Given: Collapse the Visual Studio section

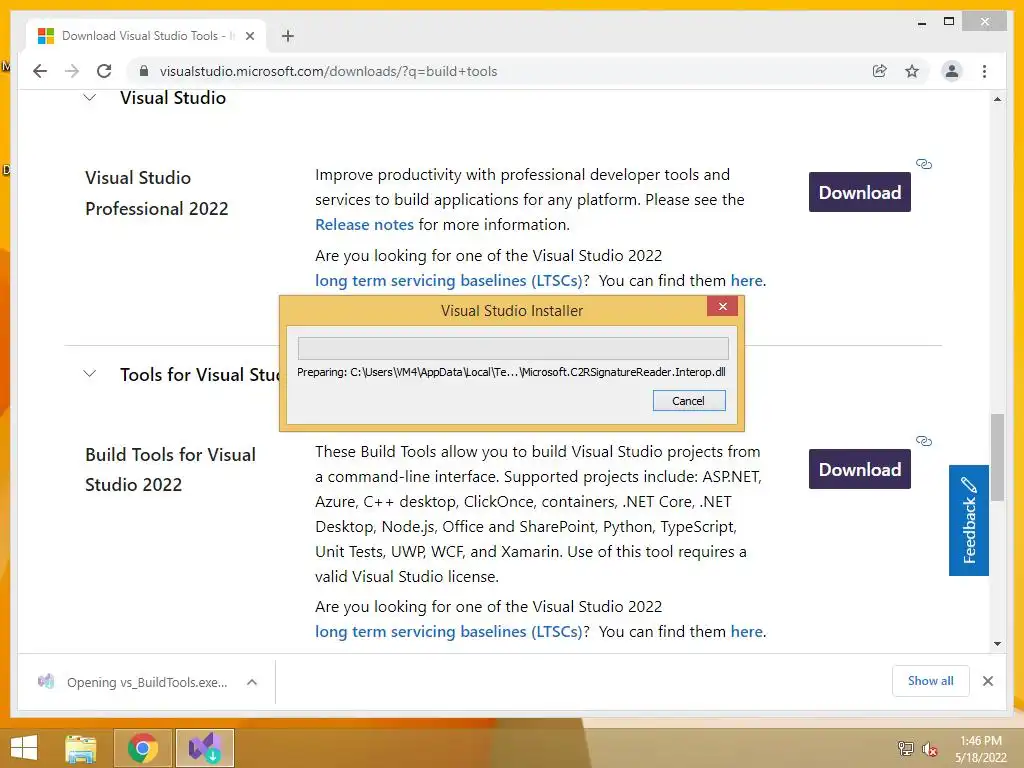Looking at the screenshot, I should pyautogui.click(x=89, y=98).
